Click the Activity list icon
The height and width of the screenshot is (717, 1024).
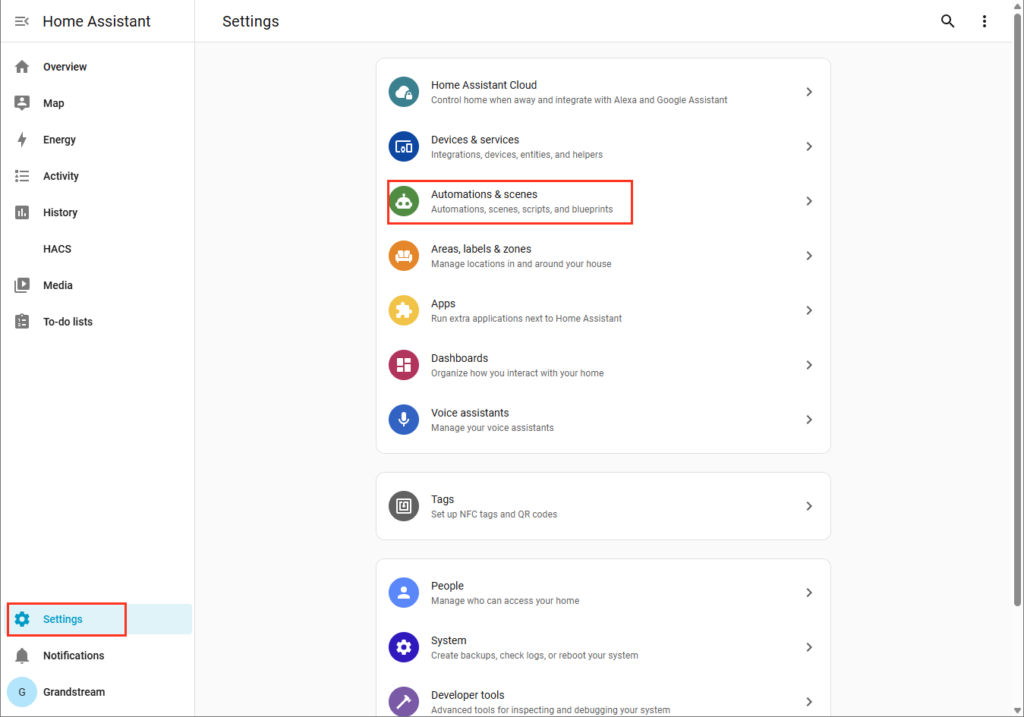(x=22, y=176)
